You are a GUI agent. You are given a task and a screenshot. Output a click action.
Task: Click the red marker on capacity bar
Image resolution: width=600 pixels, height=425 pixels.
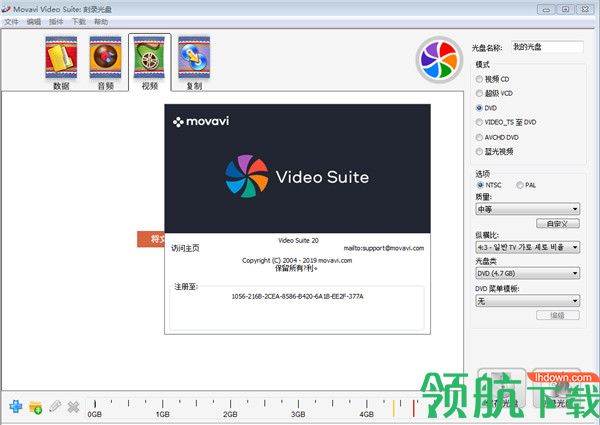(414, 408)
